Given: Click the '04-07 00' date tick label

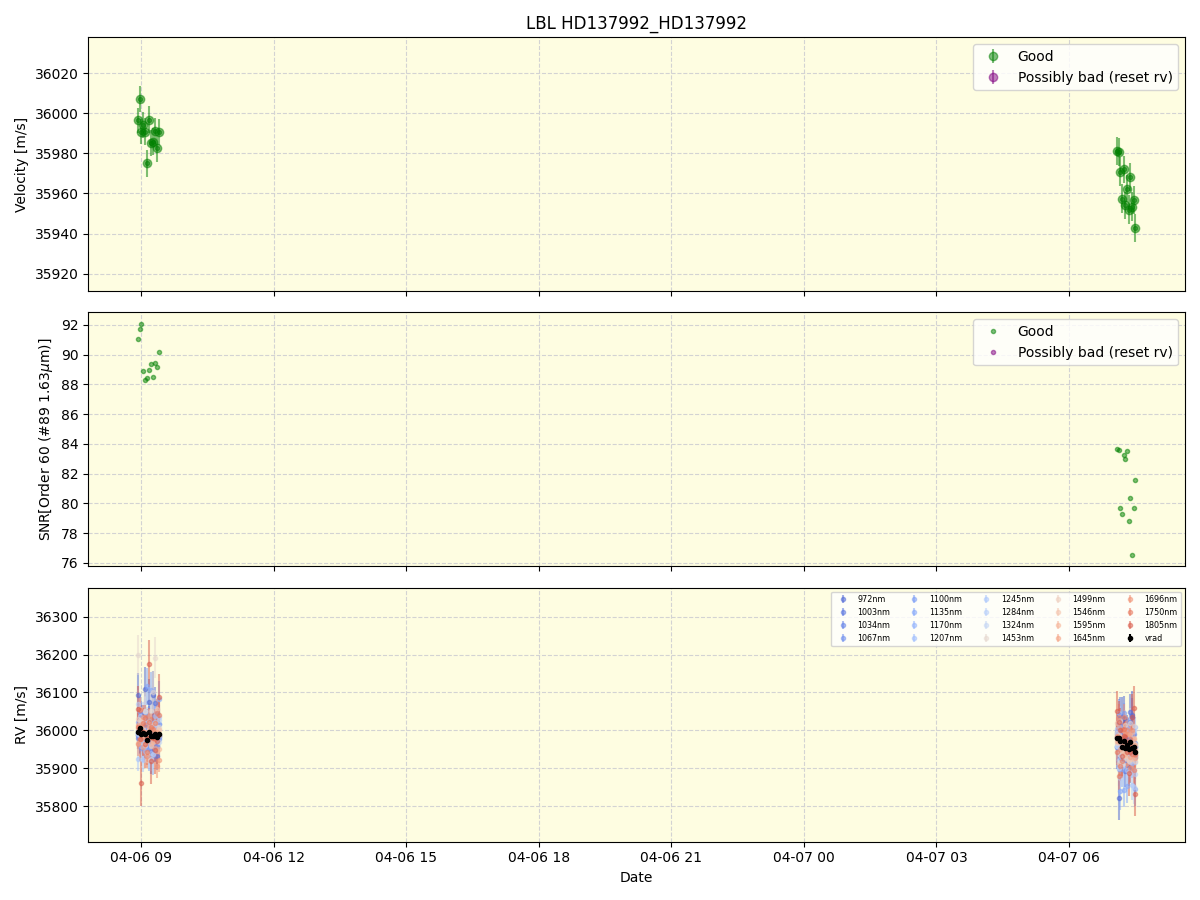Looking at the screenshot, I should point(804,857).
